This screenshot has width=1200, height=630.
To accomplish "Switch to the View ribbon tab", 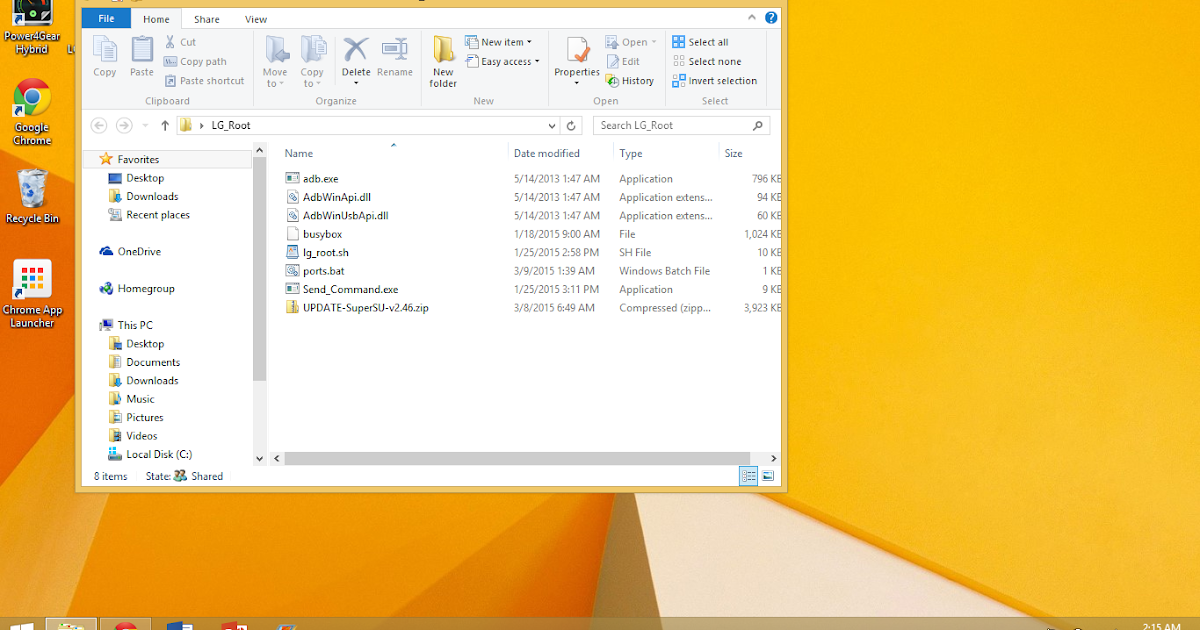I will [x=256, y=19].
